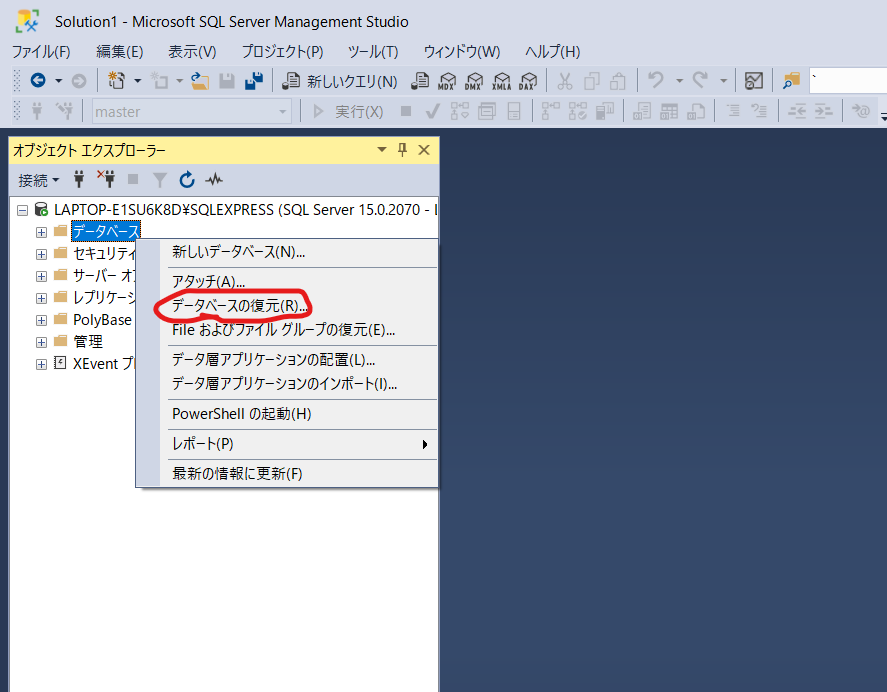
Task: Expand the レプリケーション folder node
Action: pos(41,298)
